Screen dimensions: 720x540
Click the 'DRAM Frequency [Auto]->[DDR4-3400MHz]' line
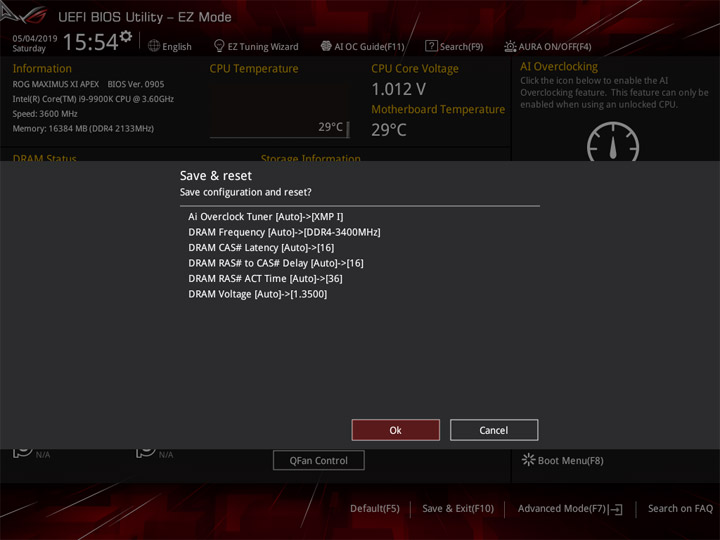point(284,232)
